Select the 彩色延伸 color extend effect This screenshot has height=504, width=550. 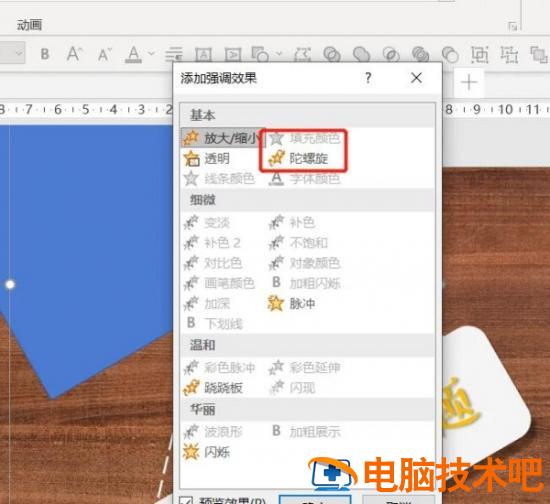[304, 367]
